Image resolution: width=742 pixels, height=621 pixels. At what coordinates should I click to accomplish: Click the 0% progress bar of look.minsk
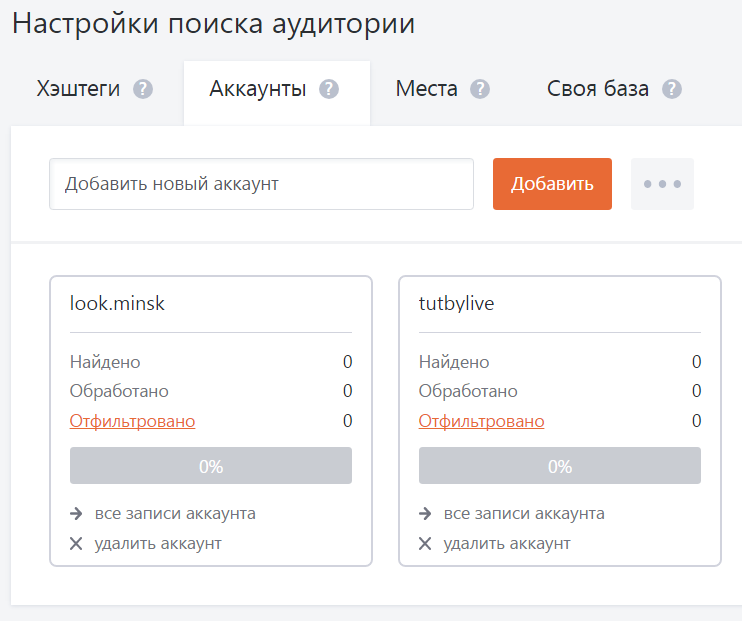pos(211,466)
